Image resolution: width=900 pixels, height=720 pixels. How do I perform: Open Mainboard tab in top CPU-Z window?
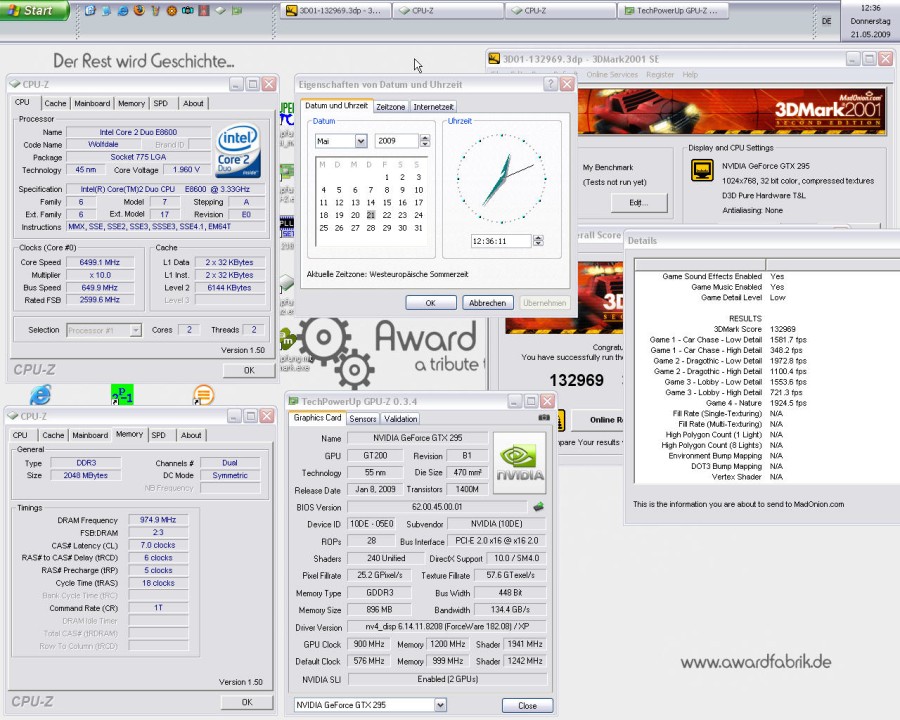coord(92,103)
